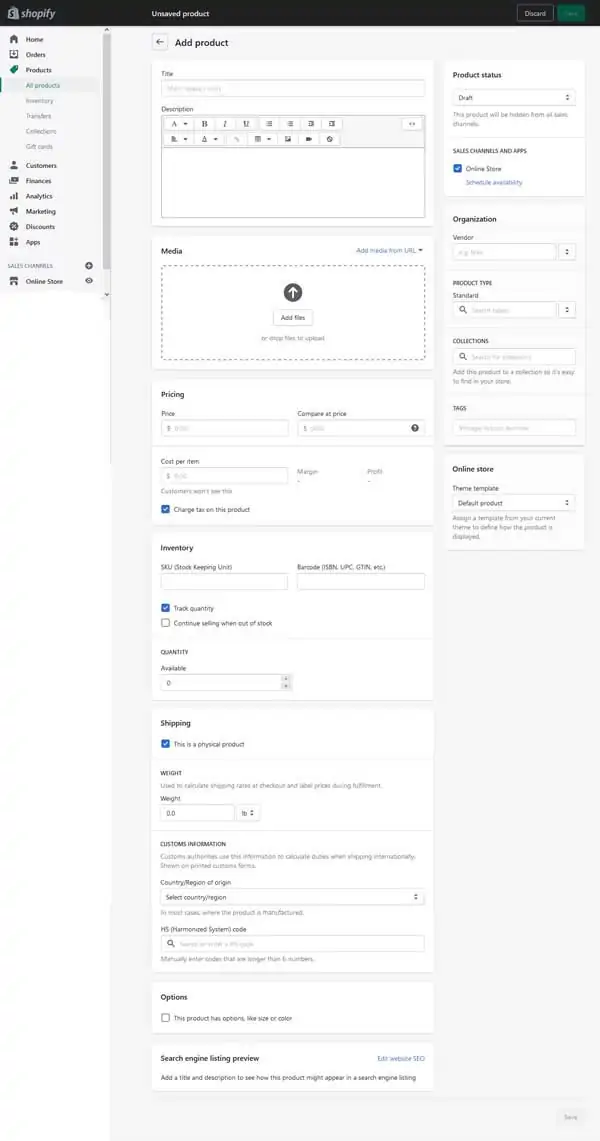Uncheck Charge tax on this product

click(x=165, y=509)
